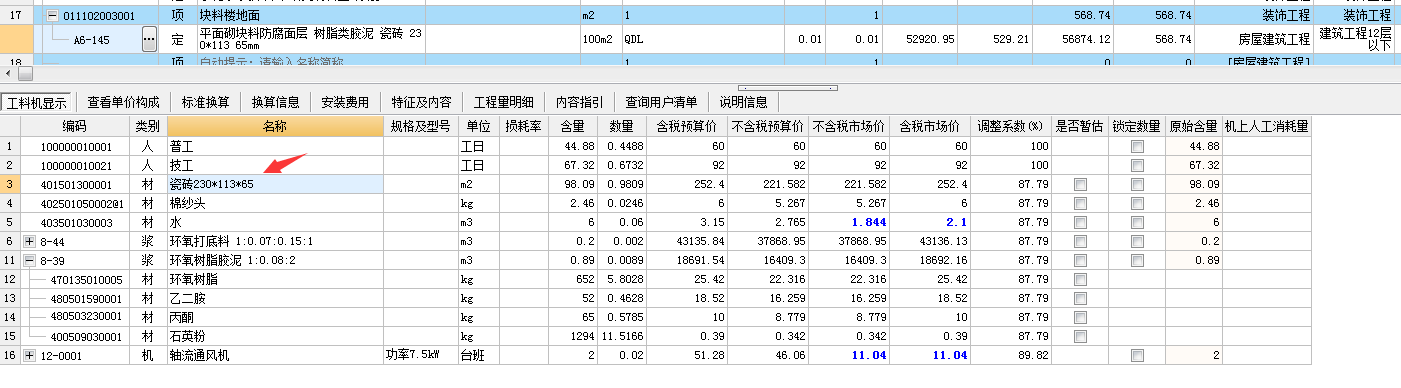
Task: Select the 棉纱头 name cell
Action: click(275, 203)
